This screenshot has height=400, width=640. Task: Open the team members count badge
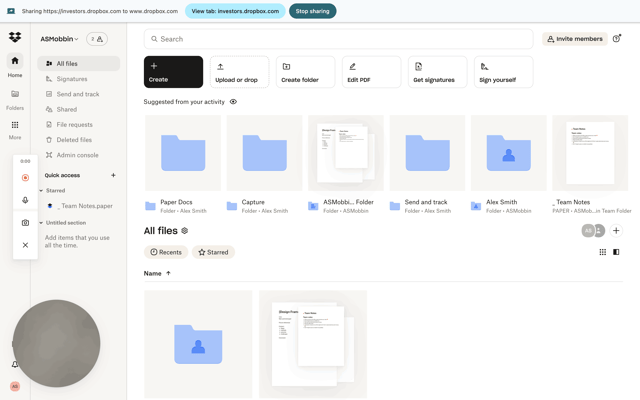[97, 39]
